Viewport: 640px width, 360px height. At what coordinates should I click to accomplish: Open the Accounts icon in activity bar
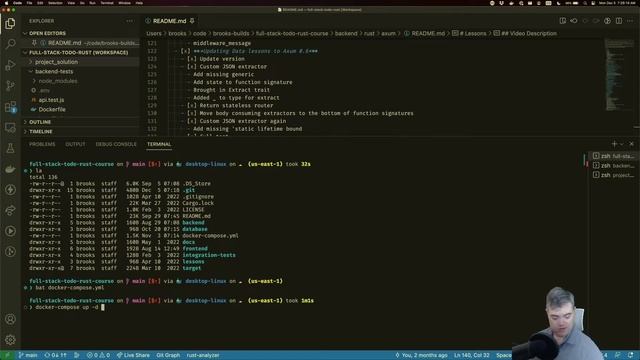click(10, 319)
